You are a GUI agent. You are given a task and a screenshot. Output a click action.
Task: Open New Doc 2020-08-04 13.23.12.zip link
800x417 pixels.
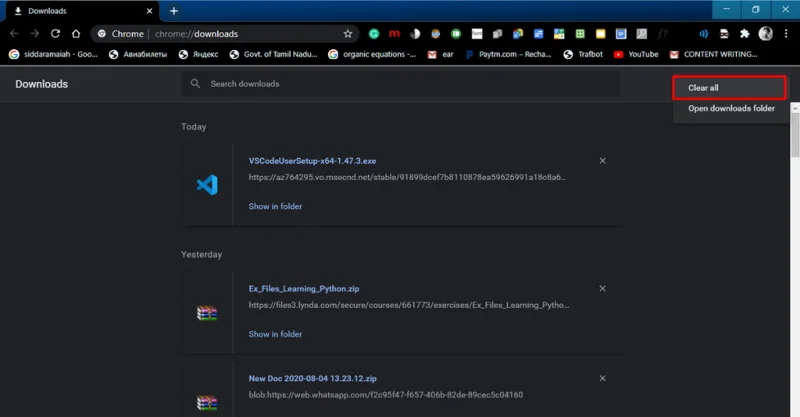(313, 378)
